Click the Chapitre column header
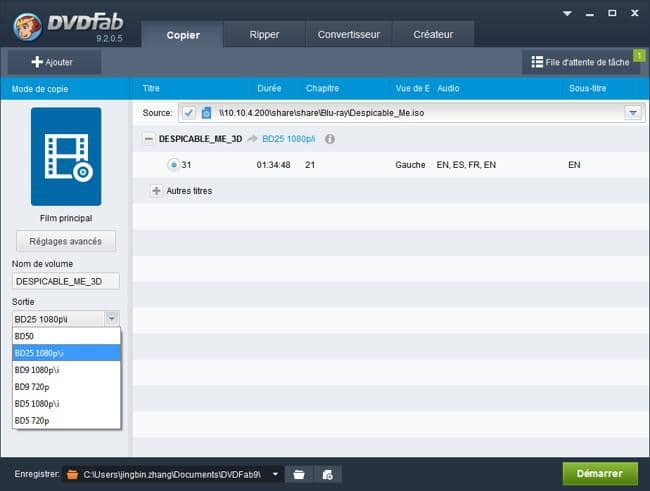Image resolution: width=650 pixels, height=491 pixels. 323,88
